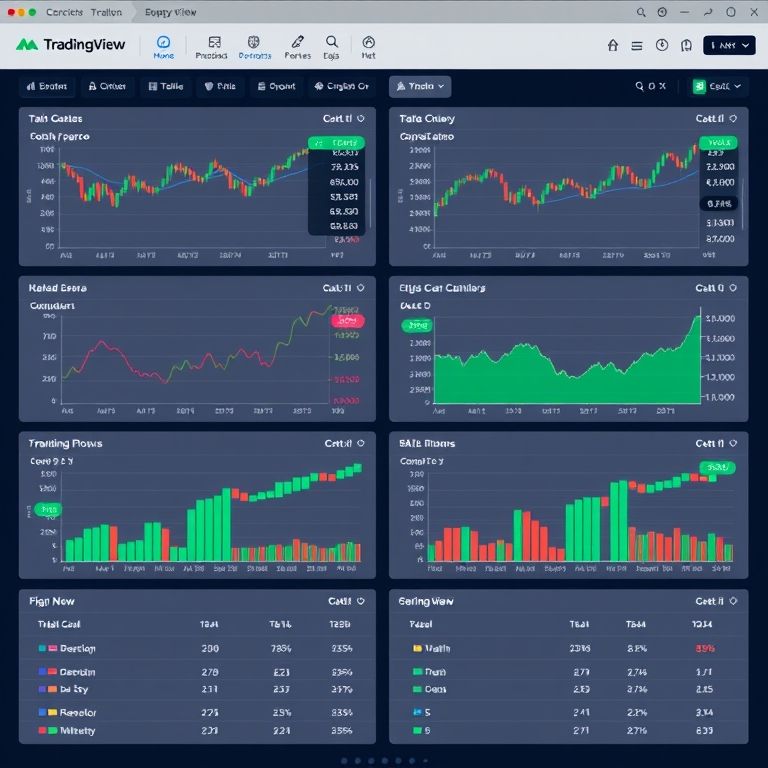The image size is (768, 768).
Task: Select the Croont tab in the filter bar
Action: [x=275, y=87]
